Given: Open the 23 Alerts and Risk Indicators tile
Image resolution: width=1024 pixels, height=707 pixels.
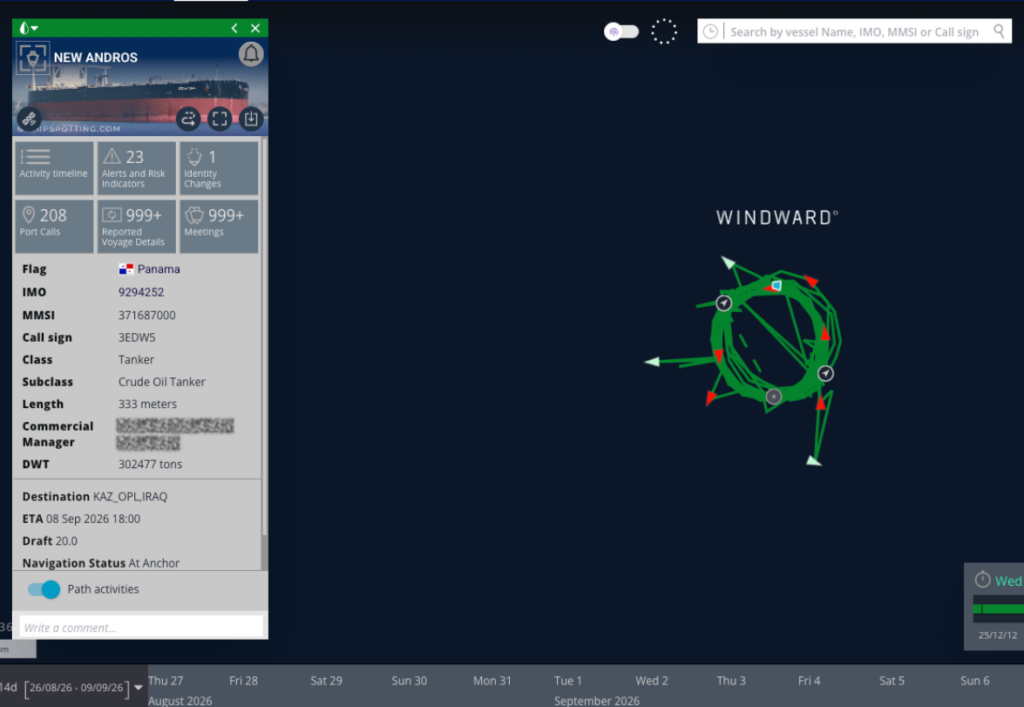Looking at the screenshot, I should pos(136,168).
